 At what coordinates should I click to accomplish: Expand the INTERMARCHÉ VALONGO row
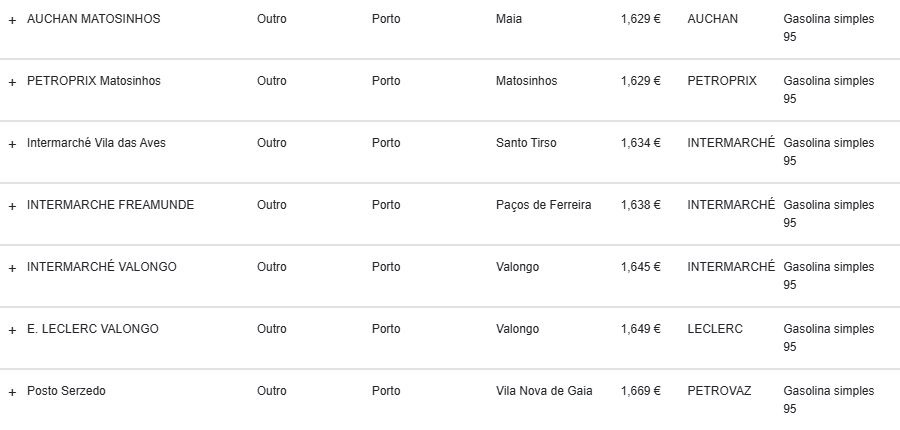[12, 268]
